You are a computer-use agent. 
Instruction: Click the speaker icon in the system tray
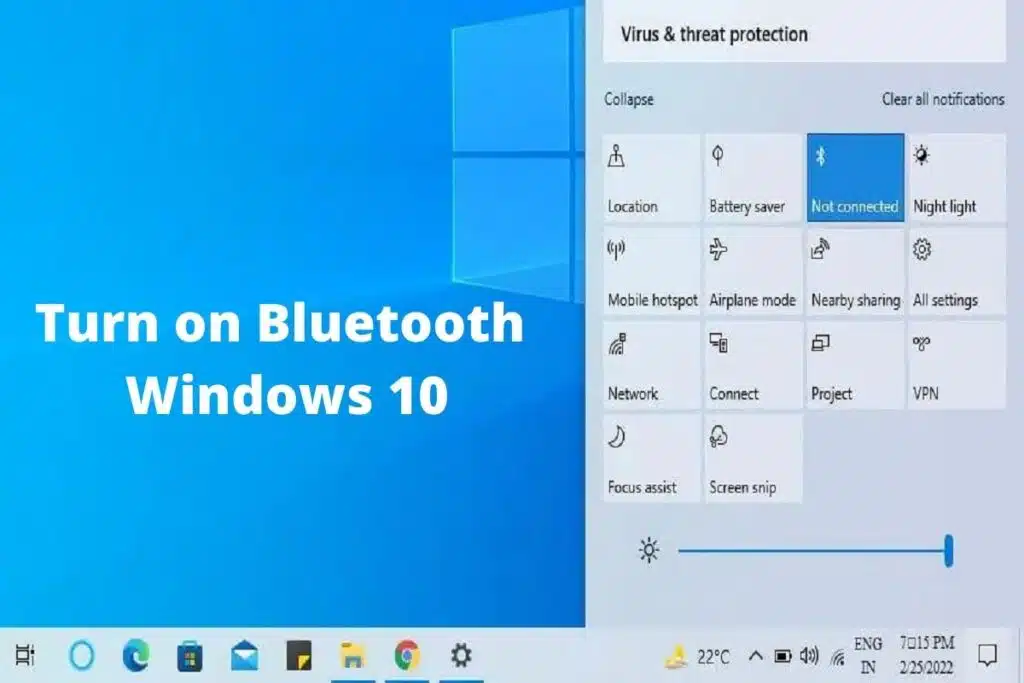[808, 657]
